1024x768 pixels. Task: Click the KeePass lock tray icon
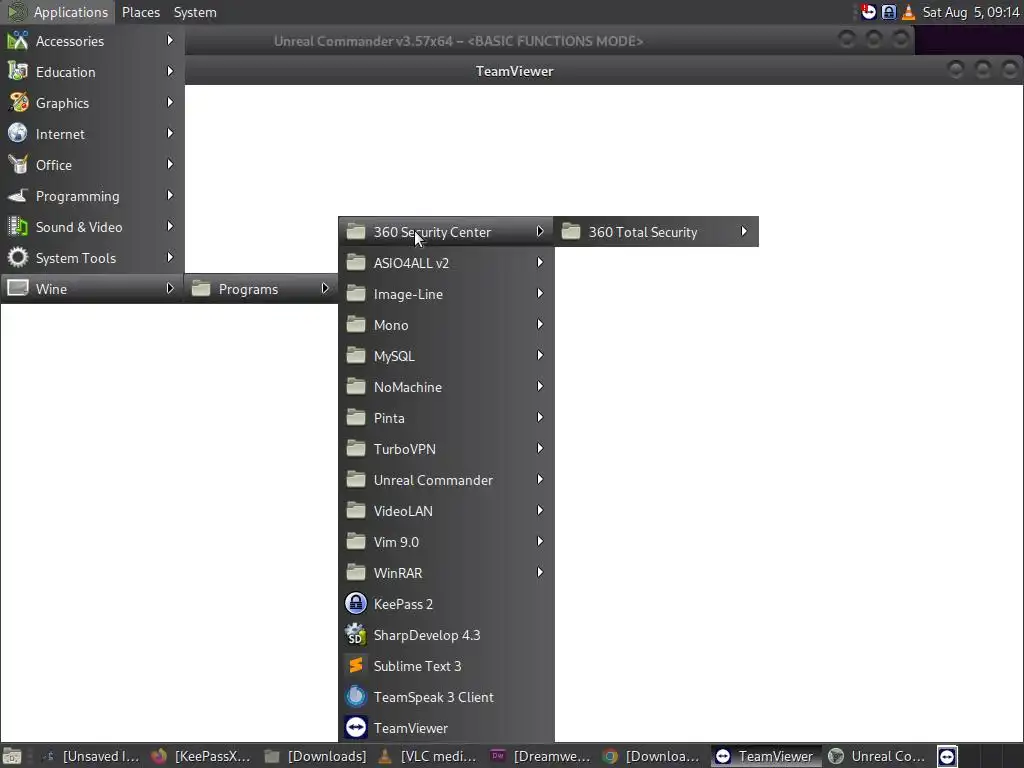(889, 12)
